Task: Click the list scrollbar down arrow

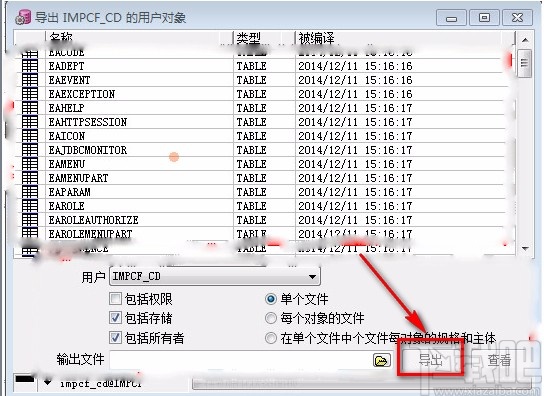Action: point(525,248)
